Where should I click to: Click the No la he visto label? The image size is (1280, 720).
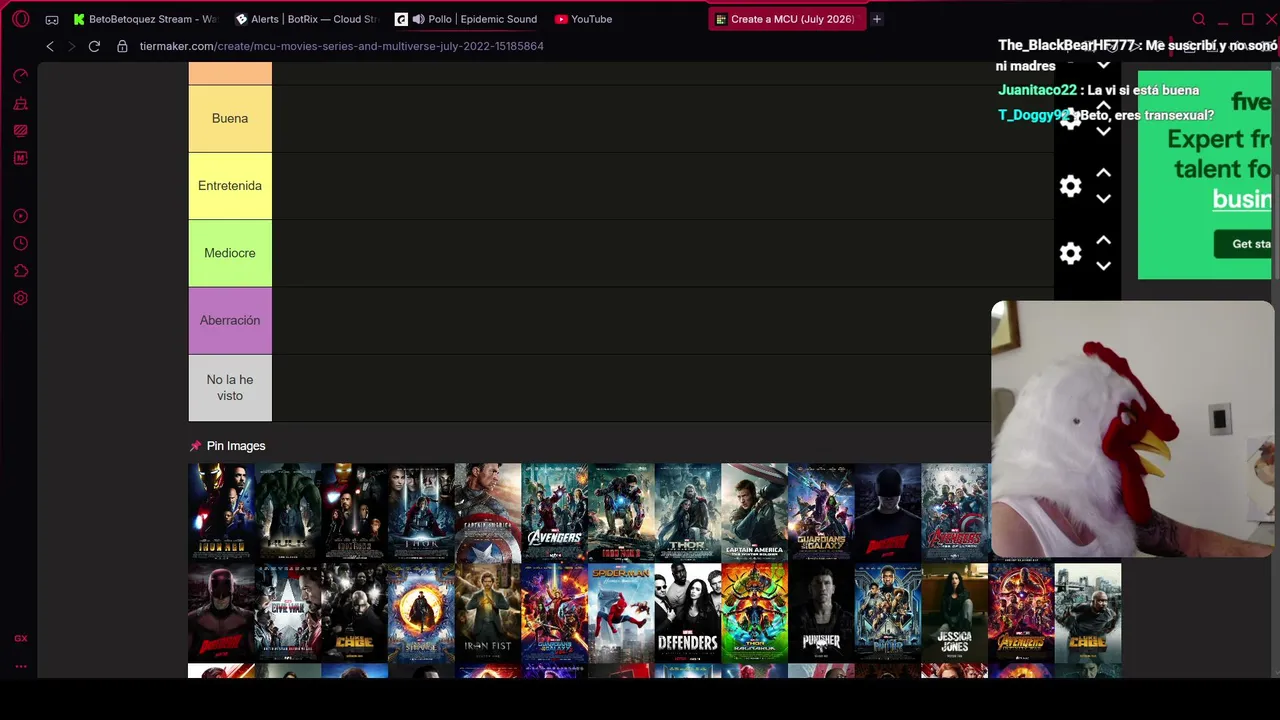(230, 388)
